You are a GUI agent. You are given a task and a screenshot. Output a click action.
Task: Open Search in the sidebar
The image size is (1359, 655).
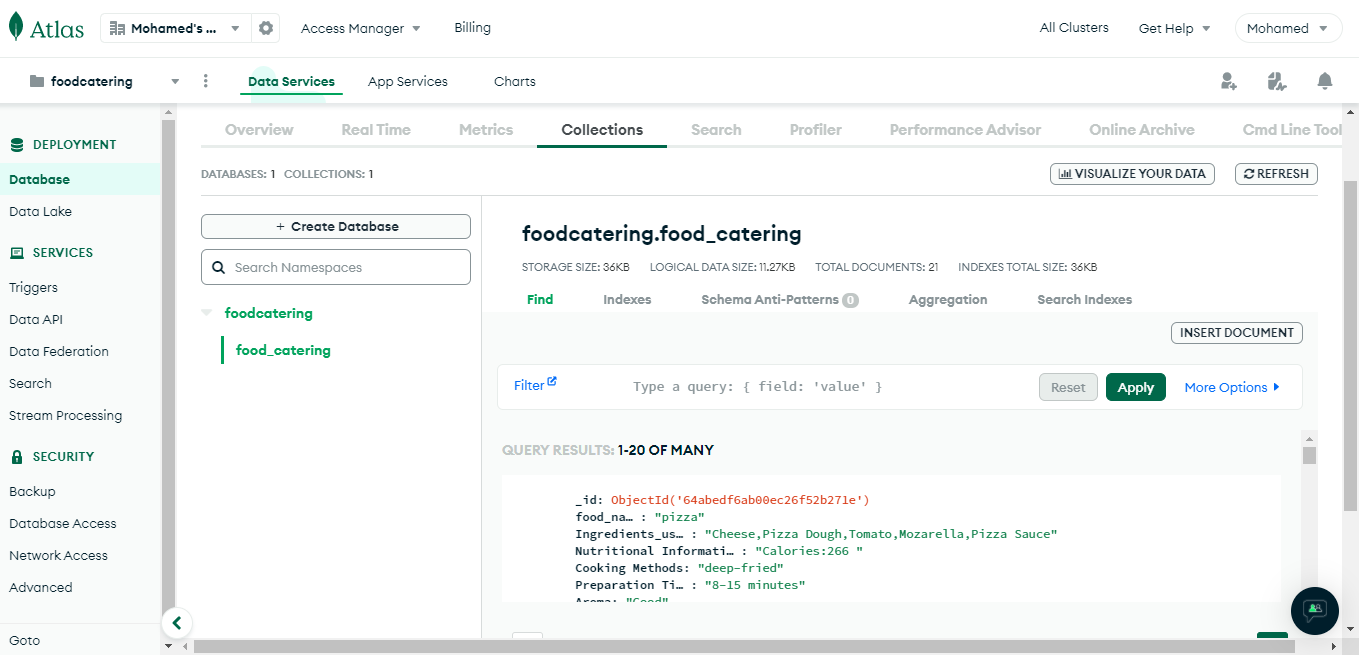(x=30, y=384)
